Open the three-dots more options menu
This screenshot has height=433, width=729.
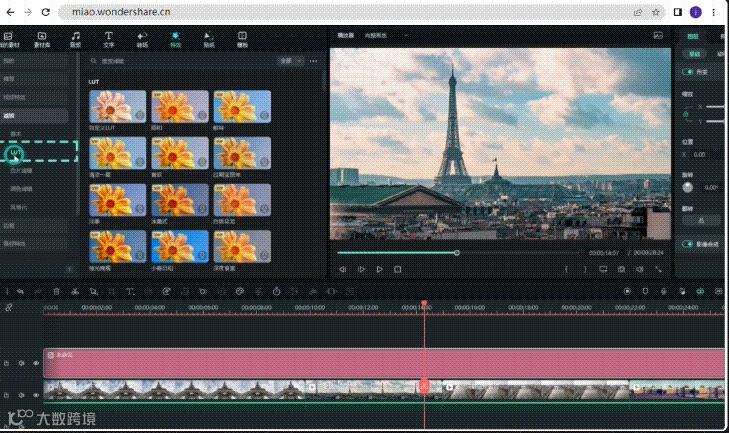[313, 61]
